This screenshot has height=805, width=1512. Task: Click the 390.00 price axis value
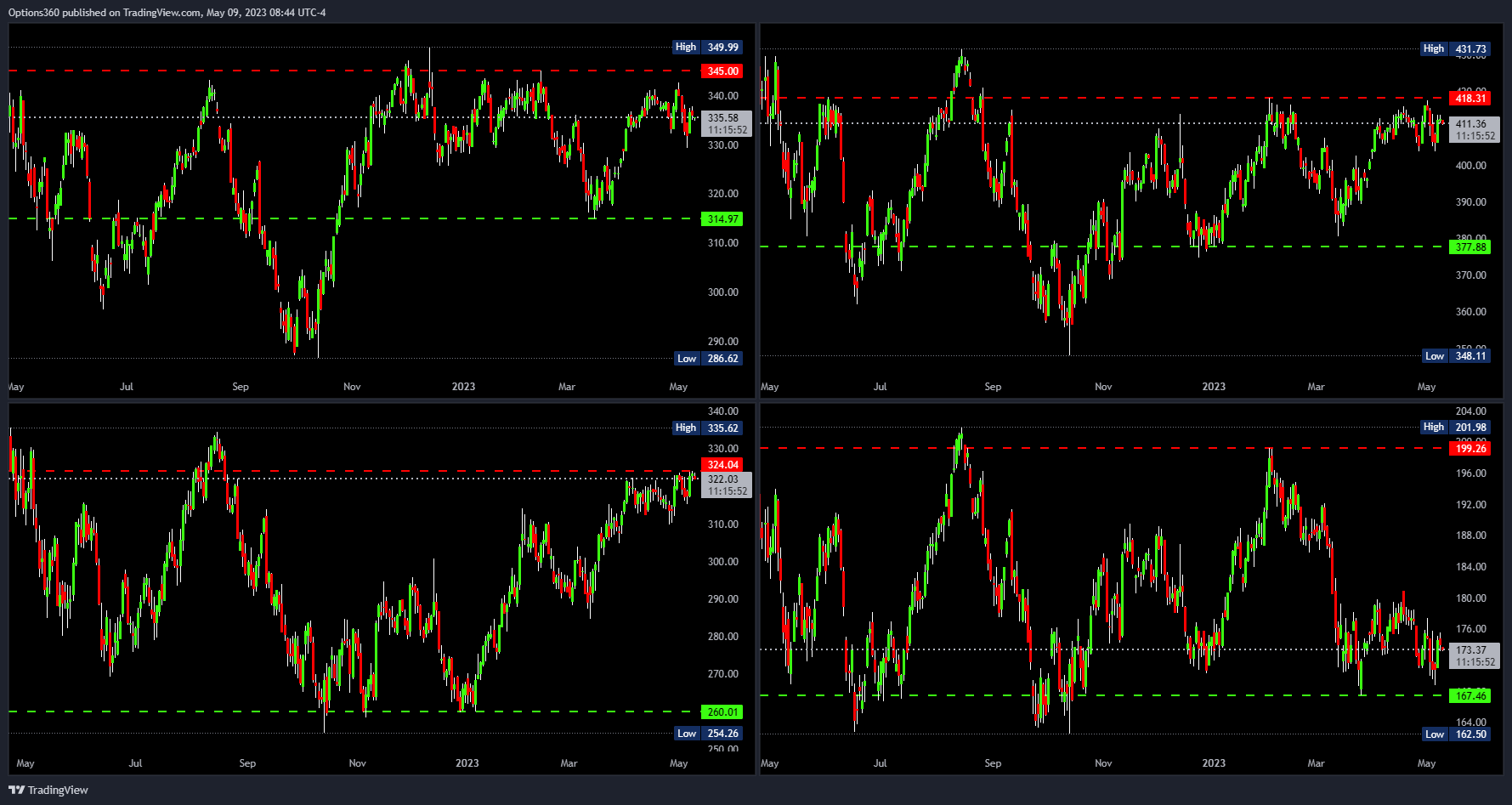[1470, 202]
